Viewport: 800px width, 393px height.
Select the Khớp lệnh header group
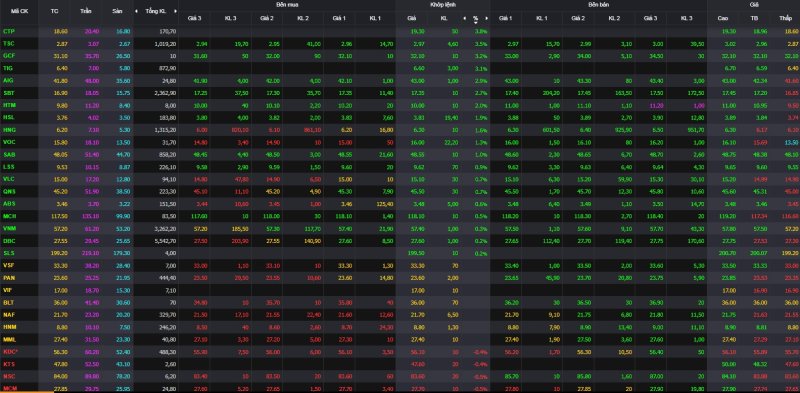(443, 4)
